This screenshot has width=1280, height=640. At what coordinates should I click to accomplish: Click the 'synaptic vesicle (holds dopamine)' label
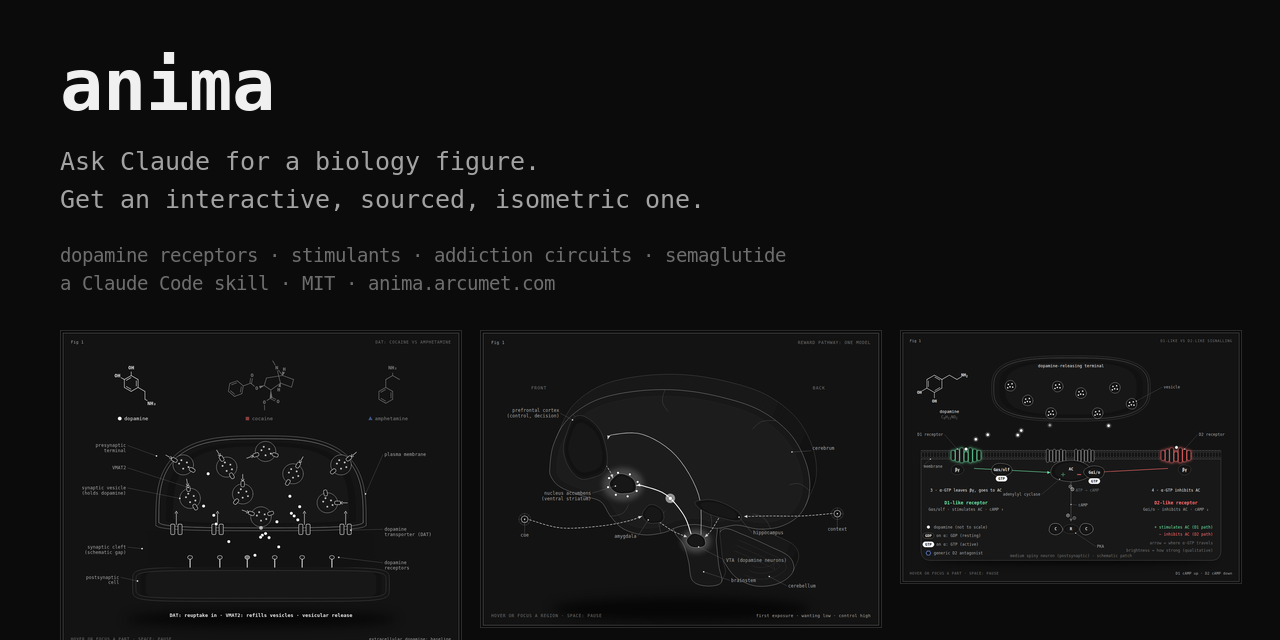point(104,490)
